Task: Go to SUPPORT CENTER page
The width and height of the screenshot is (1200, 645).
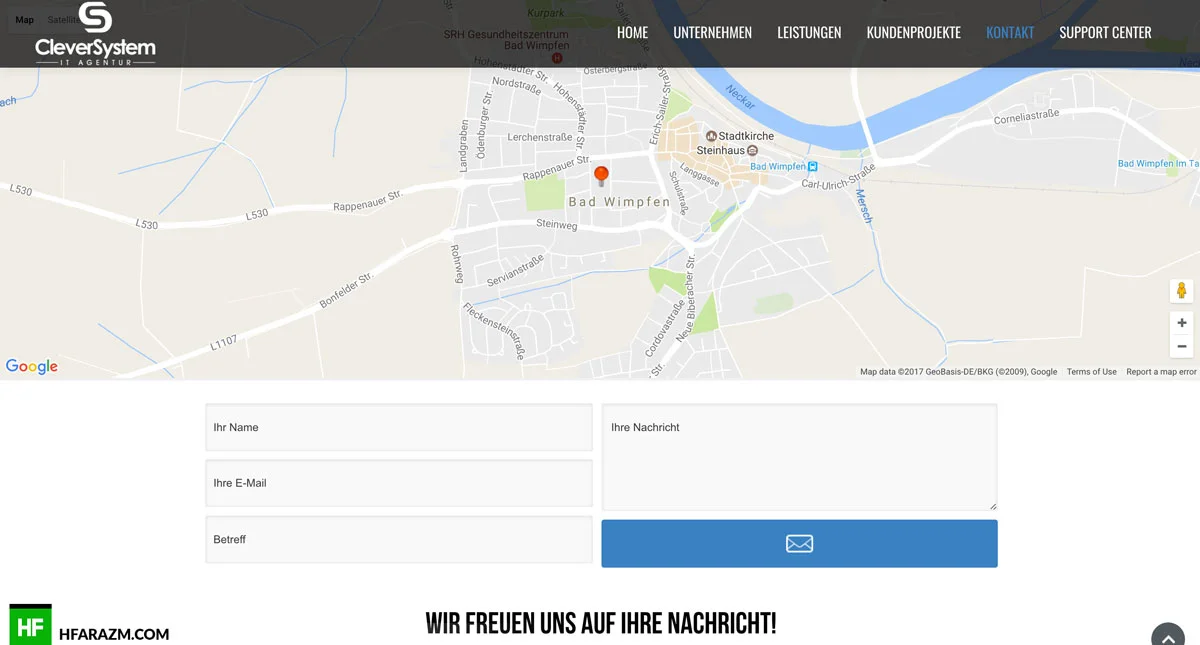Action: click(x=1105, y=33)
